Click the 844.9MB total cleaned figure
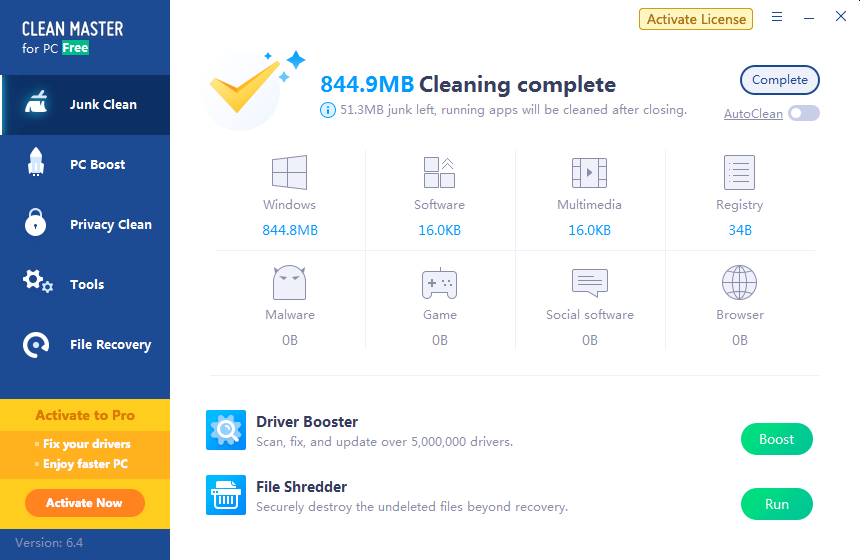This screenshot has width=860, height=560. tap(367, 84)
